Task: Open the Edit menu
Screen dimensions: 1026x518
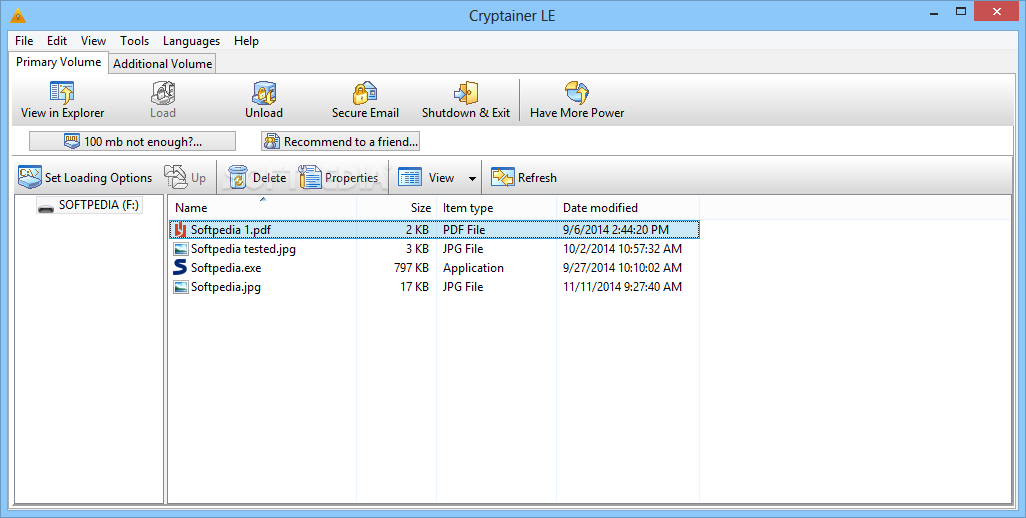Action: pos(57,41)
